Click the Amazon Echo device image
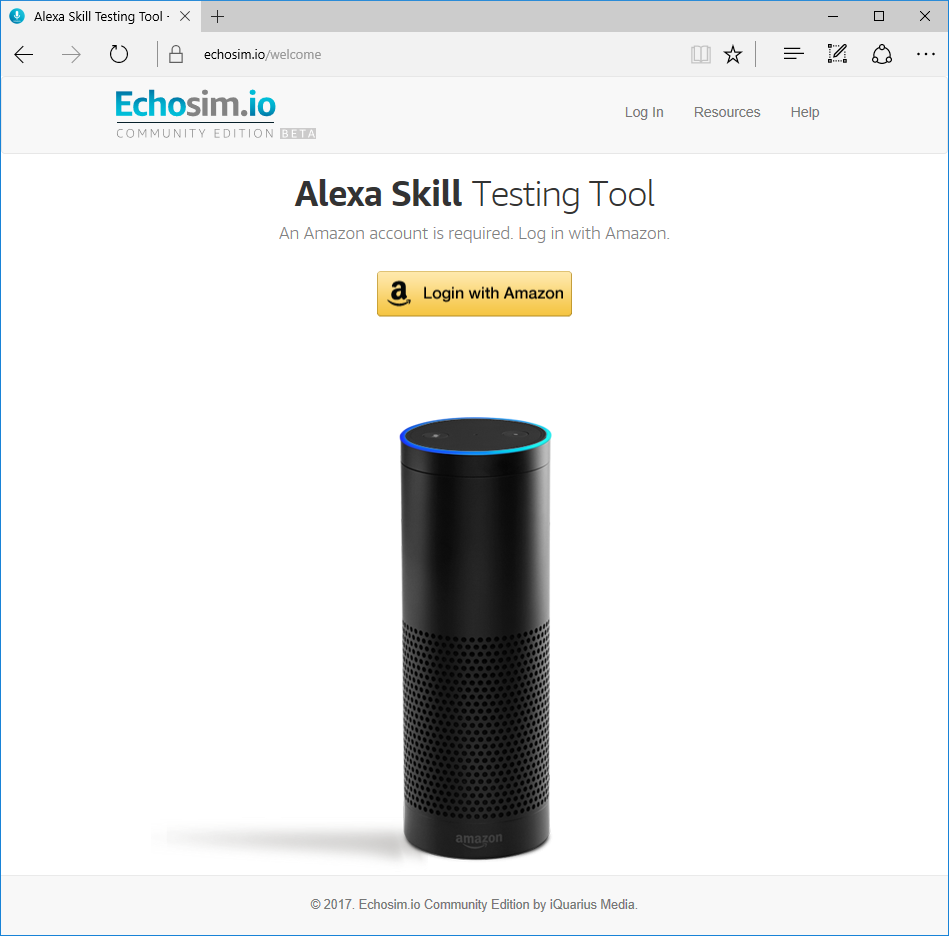The image size is (949, 936). [x=476, y=638]
